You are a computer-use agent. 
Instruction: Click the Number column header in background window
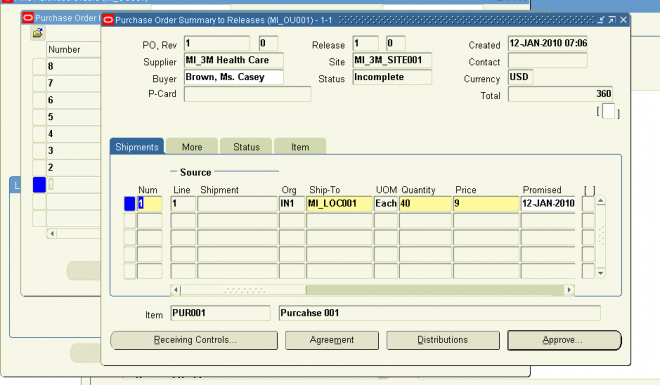(x=73, y=50)
